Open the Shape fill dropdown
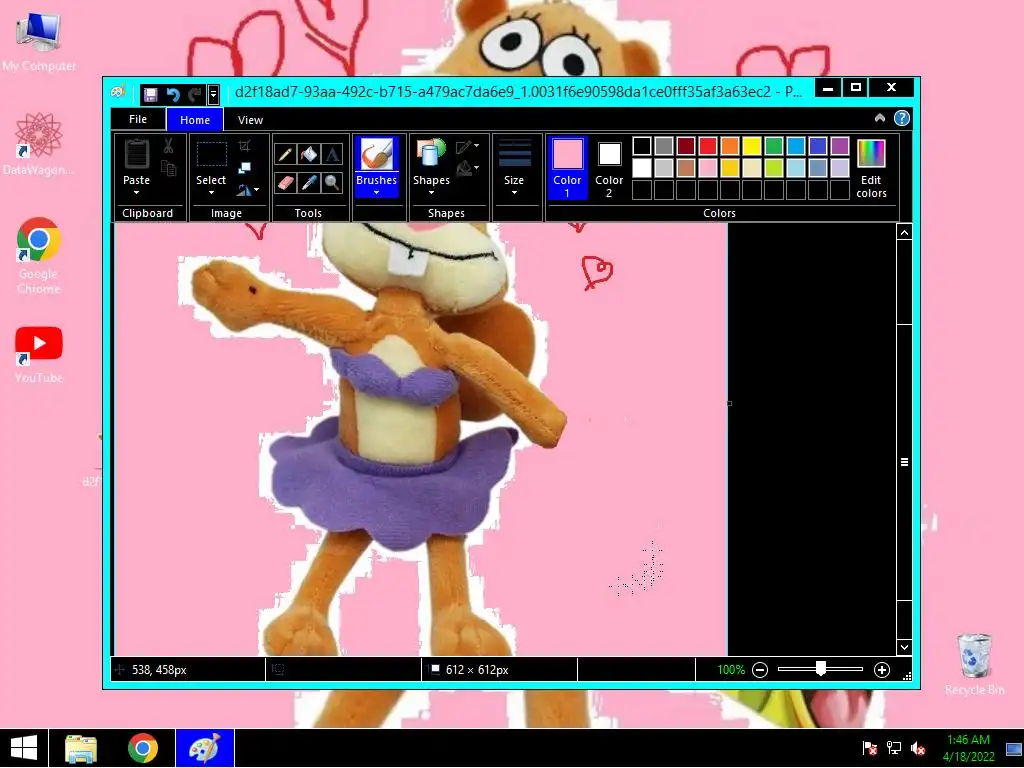 click(x=467, y=169)
